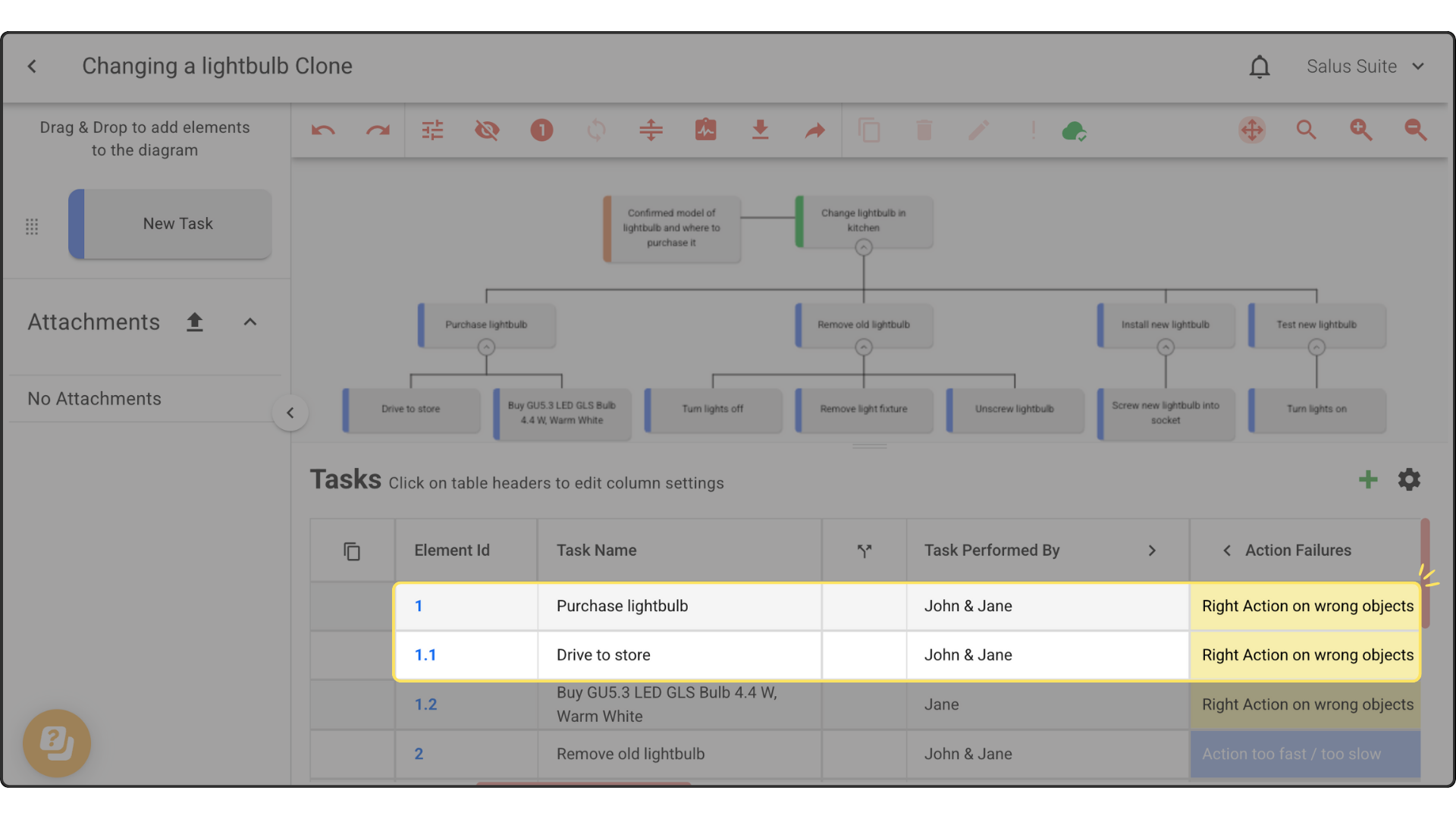Click the green add task plus button
Image resolution: width=1456 pixels, height=819 pixels.
point(1368,480)
